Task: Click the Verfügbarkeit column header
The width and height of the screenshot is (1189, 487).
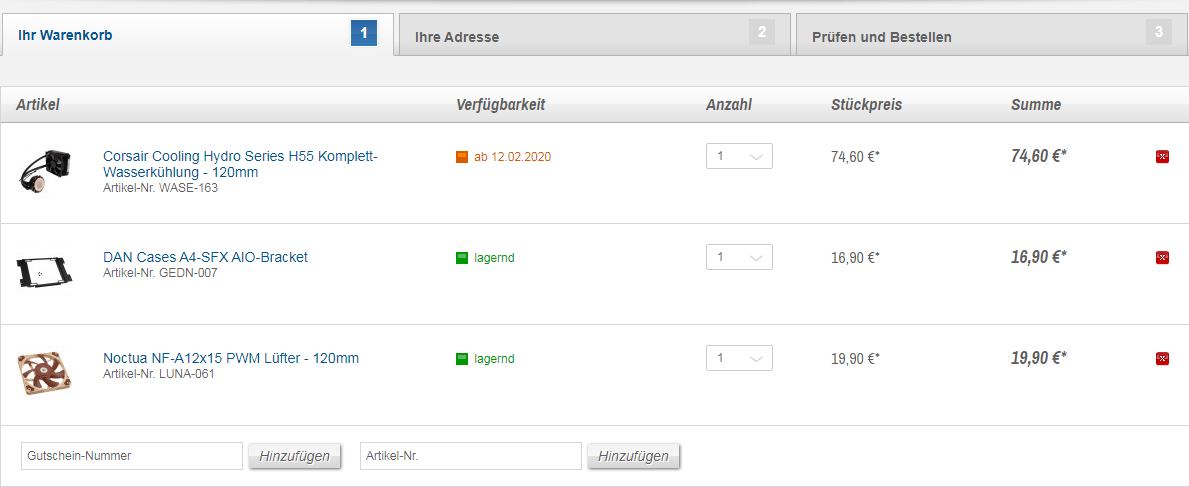Action: coord(500,105)
